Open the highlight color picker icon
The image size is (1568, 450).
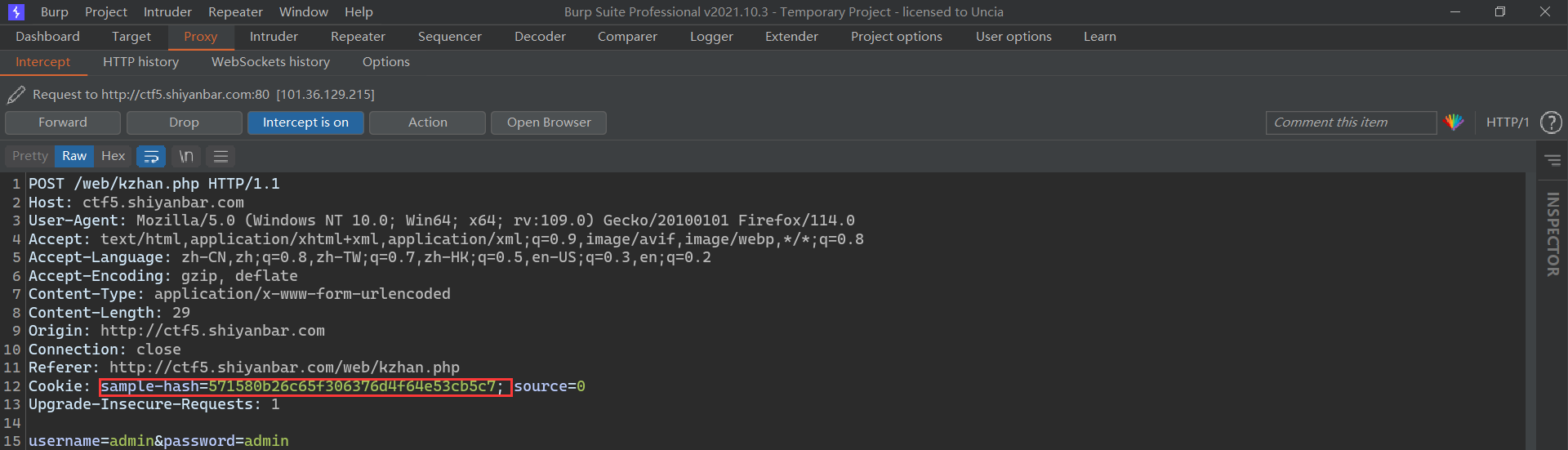pyautogui.click(x=1454, y=123)
